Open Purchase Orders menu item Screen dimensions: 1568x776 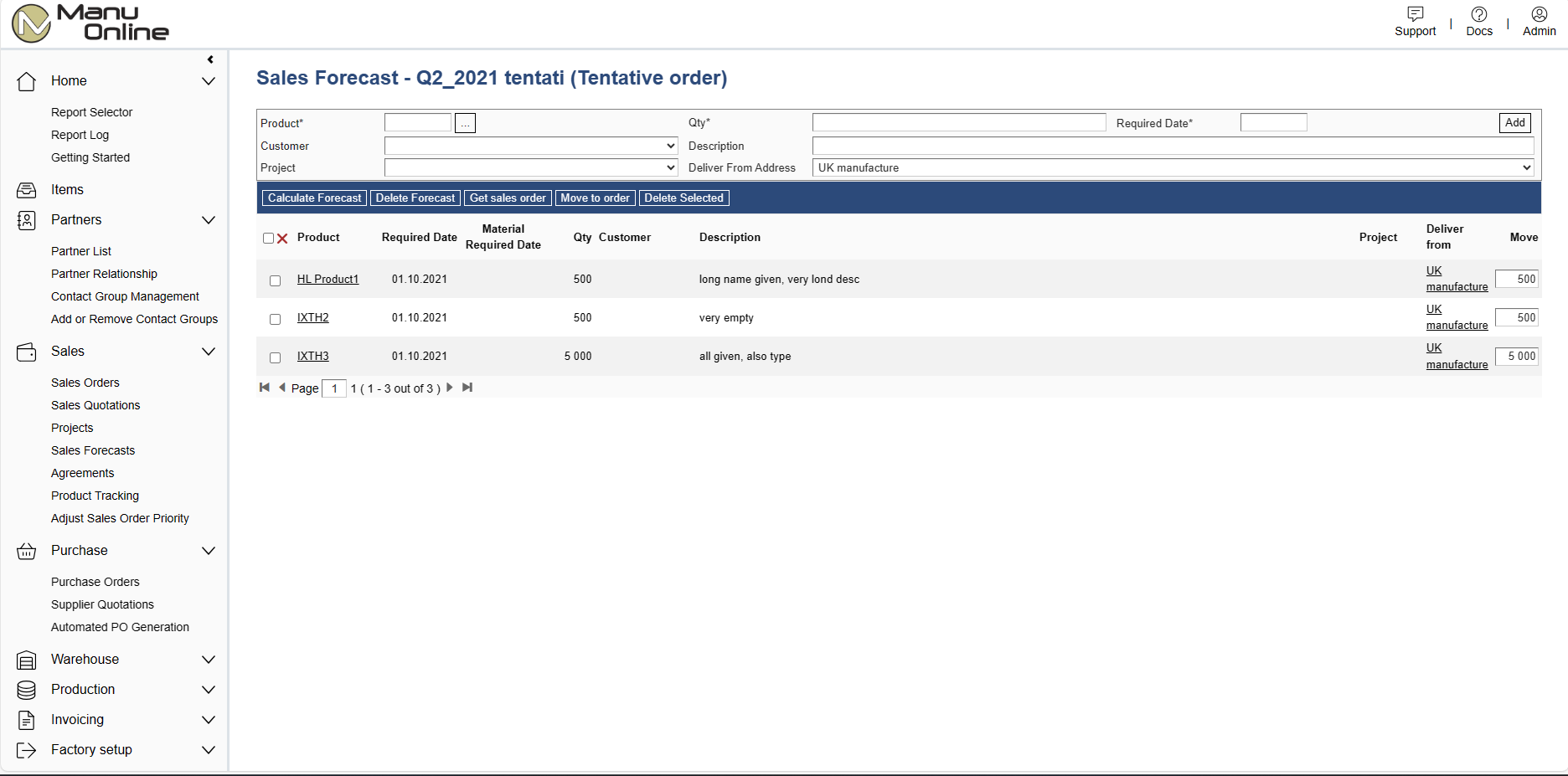[x=95, y=582]
